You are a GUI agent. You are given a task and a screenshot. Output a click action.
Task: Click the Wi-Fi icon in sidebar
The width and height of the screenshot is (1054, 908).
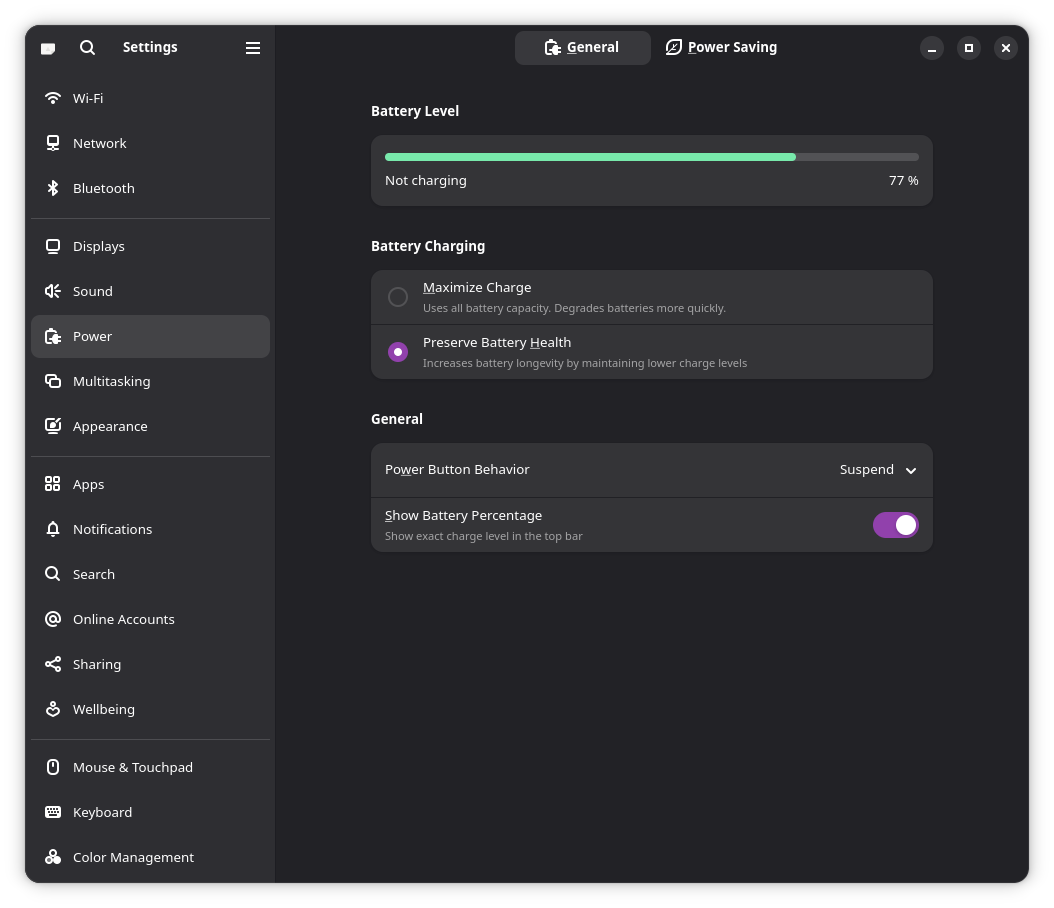(x=53, y=98)
